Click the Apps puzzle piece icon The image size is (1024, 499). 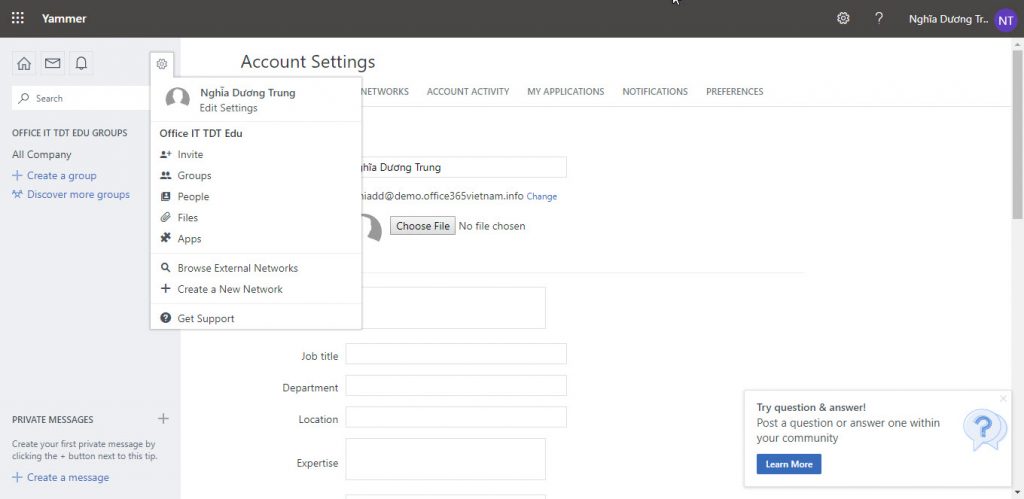click(x=166, y=238)
